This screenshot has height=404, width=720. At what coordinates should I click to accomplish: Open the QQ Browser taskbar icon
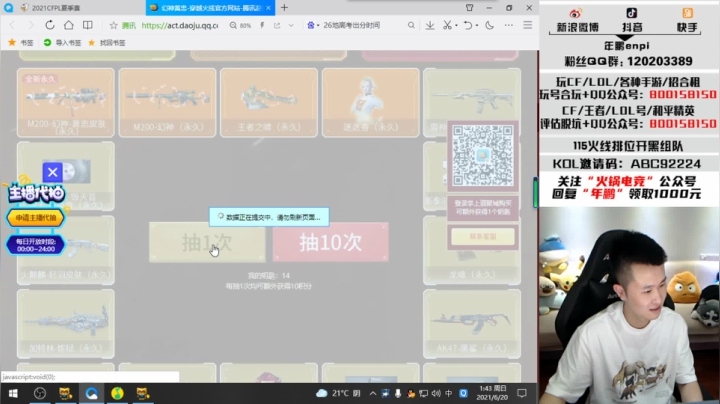(x=91, y=393)
